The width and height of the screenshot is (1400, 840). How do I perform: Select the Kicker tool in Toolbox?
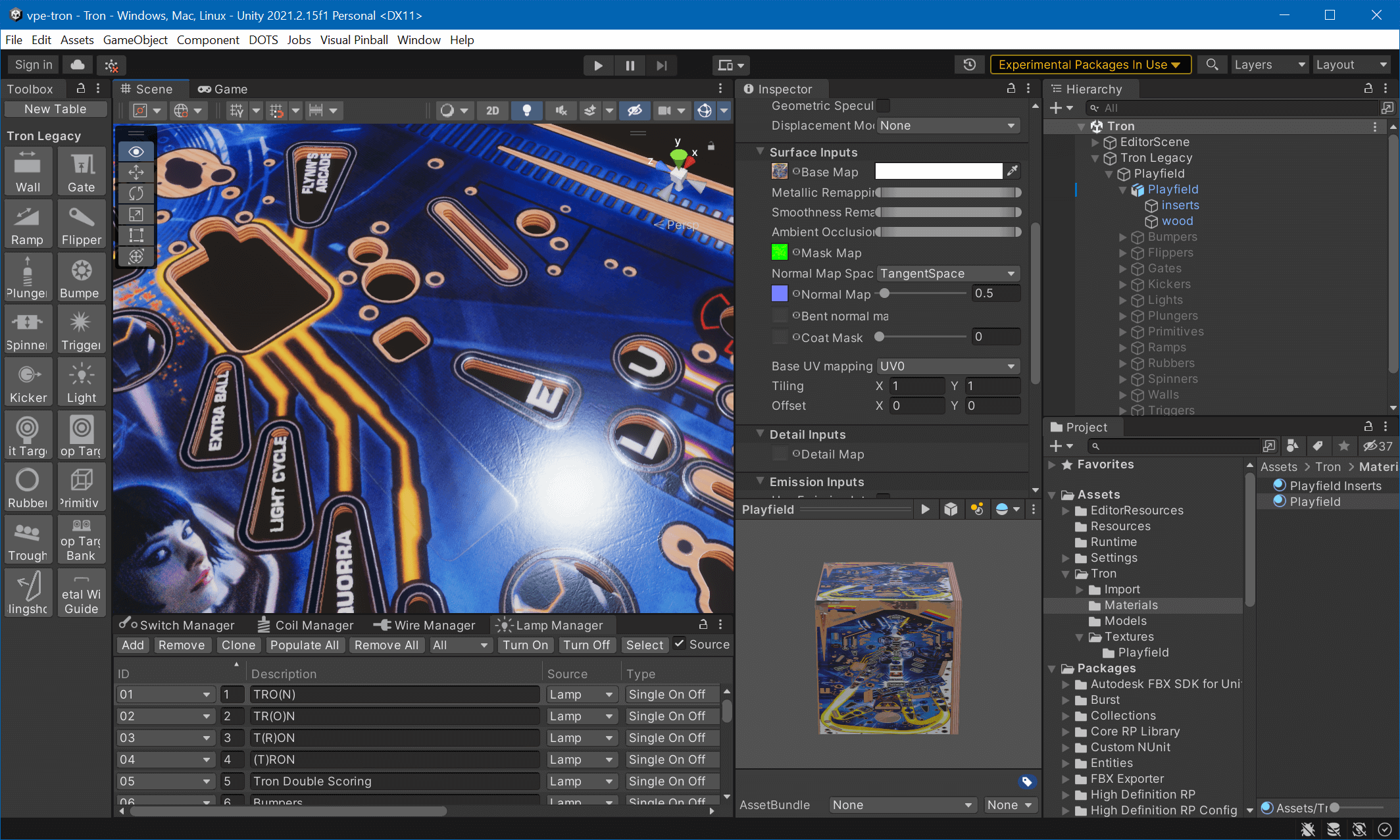click(28, 382)
